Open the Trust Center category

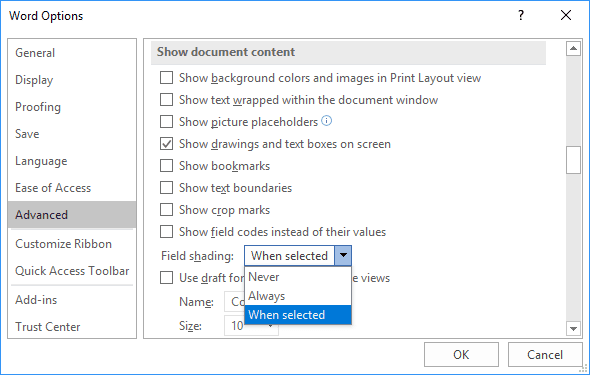click(72, 326)
